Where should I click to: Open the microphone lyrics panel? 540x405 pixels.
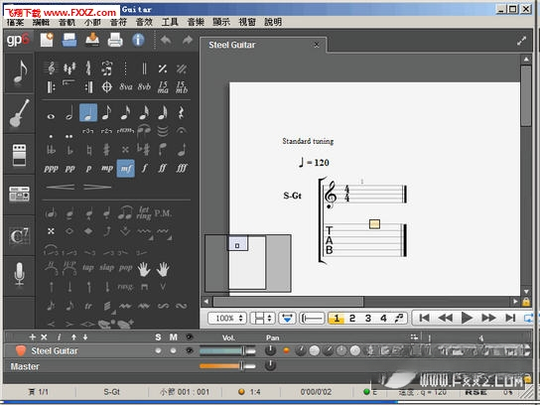(19, 274)
